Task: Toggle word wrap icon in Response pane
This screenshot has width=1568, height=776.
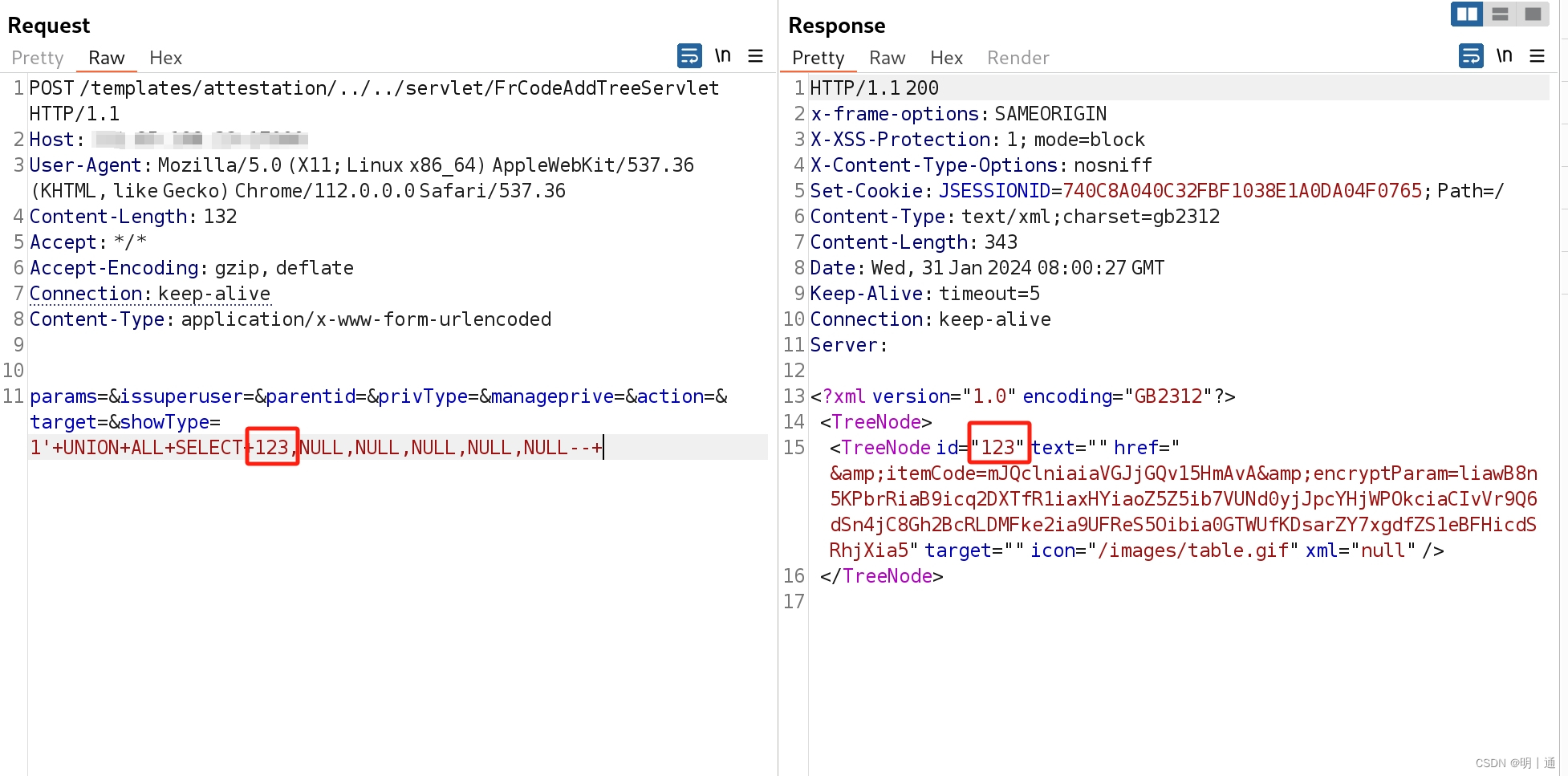Action: point(1471,56)
